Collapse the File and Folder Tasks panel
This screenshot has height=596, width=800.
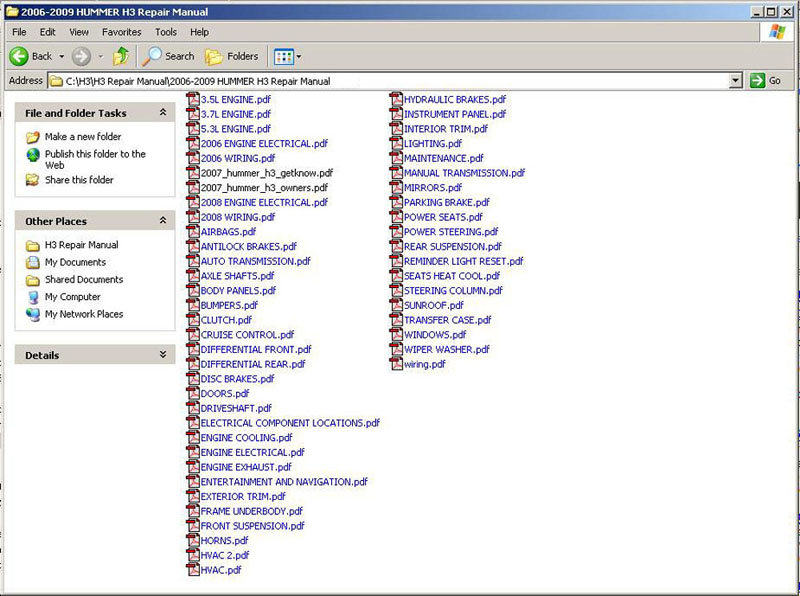pyautogui.click(x=163, y=112)
